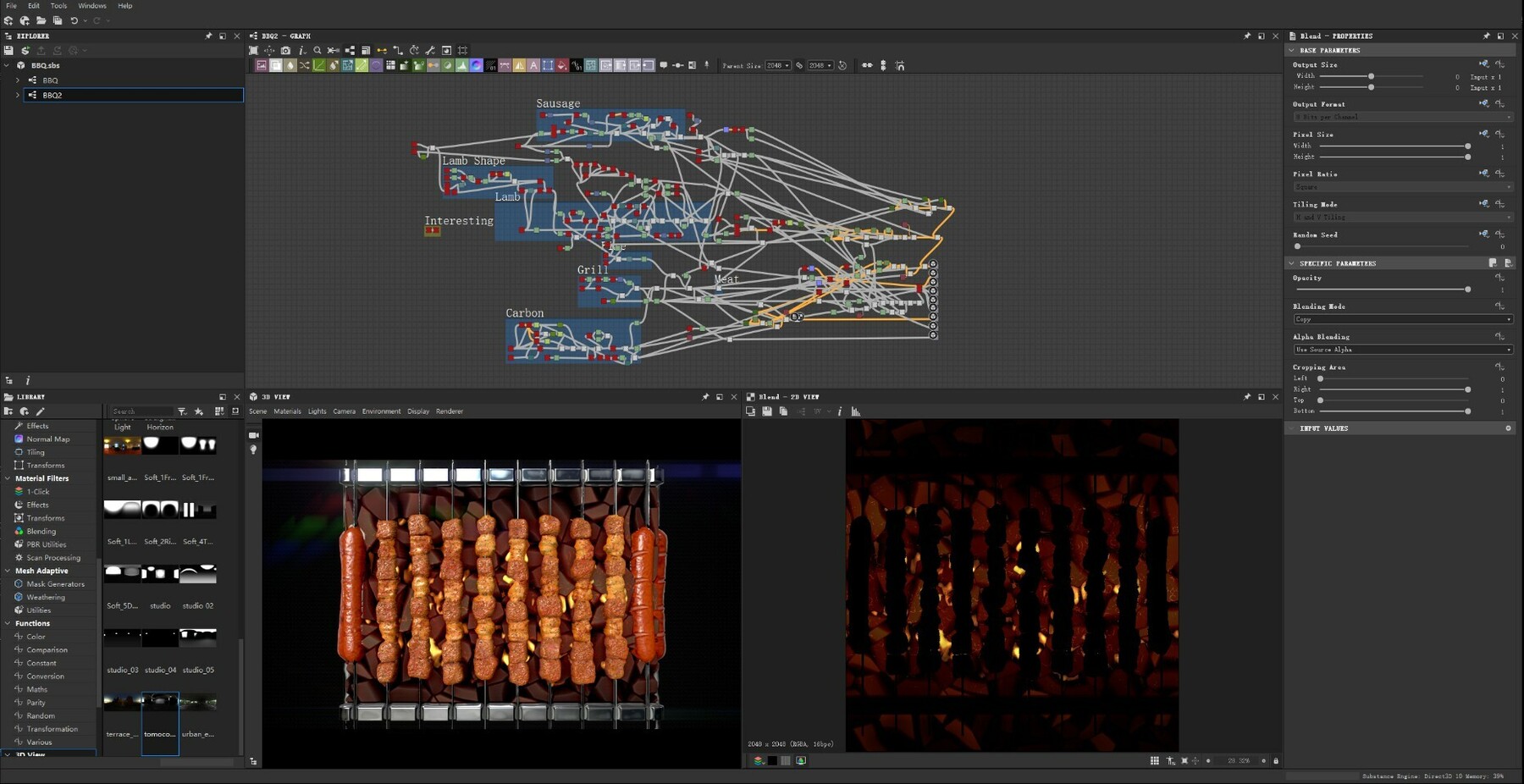The width and height of the screenshot is (1524, 784).
Task: Open the Blending Mode dropdown showing Copy
Action: 1402,319
